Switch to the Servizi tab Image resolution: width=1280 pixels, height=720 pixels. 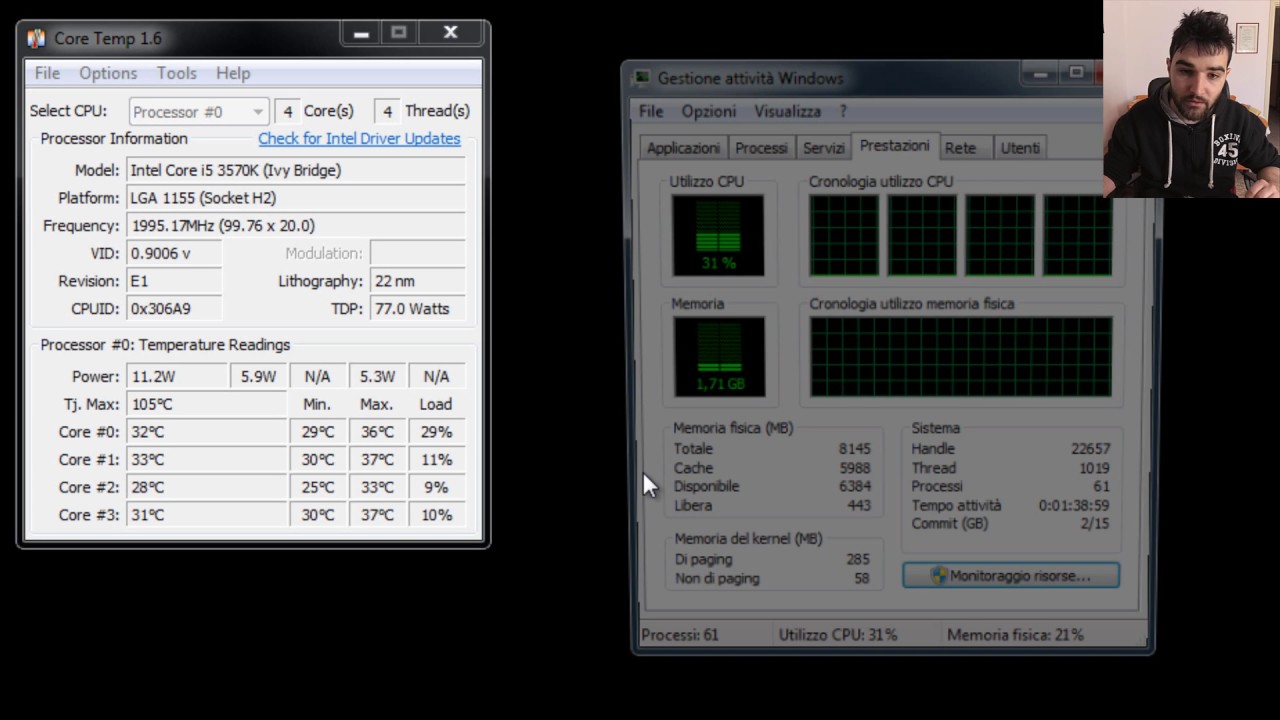(824, 148)
